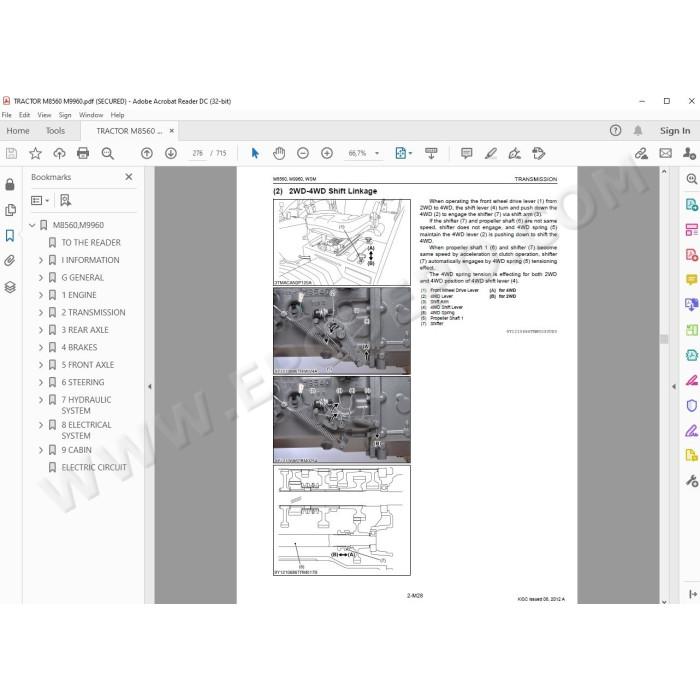Toggle the Bookmarks sidebar icon
The height and width of the screenshot is (700, 700).
click(10, 235)
